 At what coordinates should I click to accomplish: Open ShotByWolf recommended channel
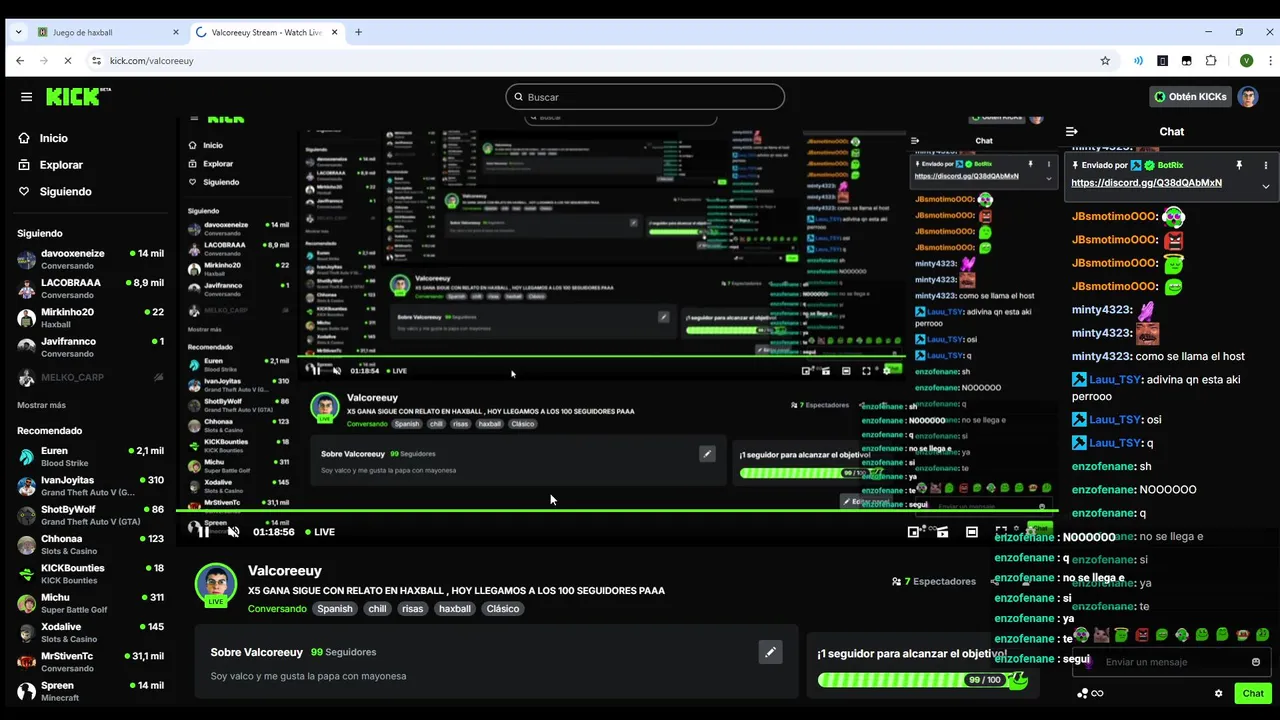click(x=90, y=515)
